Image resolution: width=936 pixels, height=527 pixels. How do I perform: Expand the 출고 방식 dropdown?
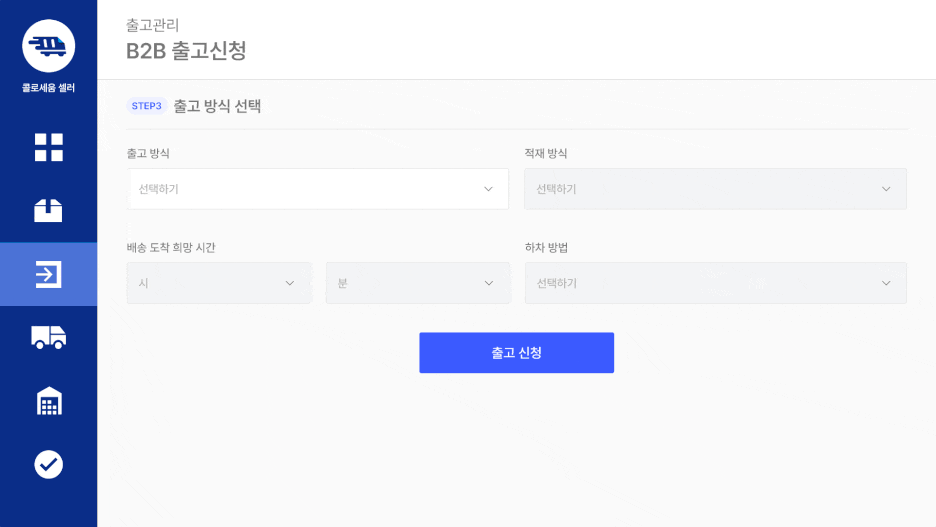(318, 189)
